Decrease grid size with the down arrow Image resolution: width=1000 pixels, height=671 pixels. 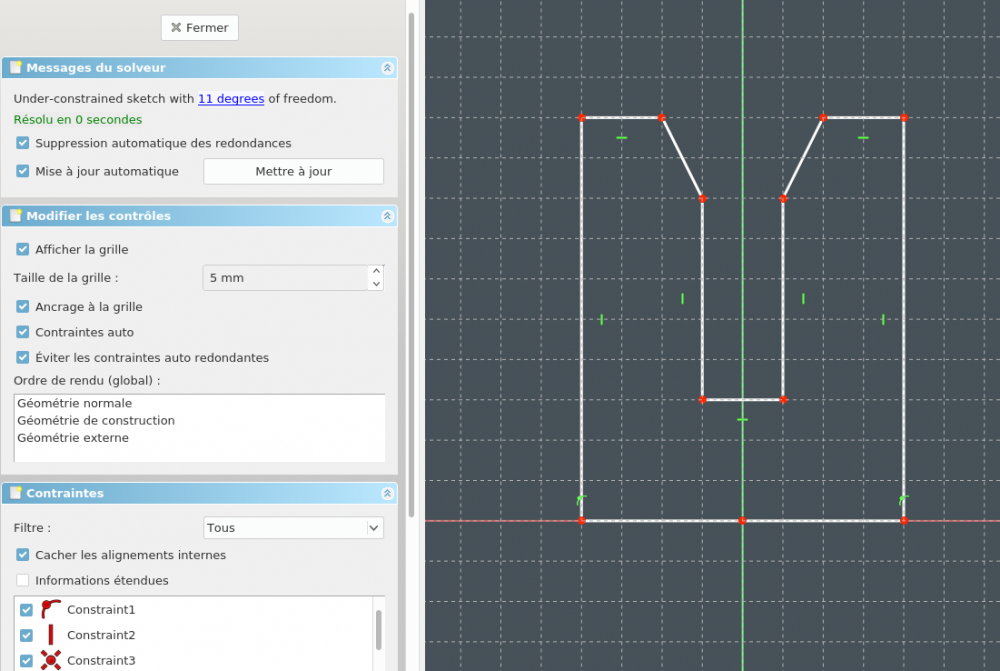[x=376, y=284]
